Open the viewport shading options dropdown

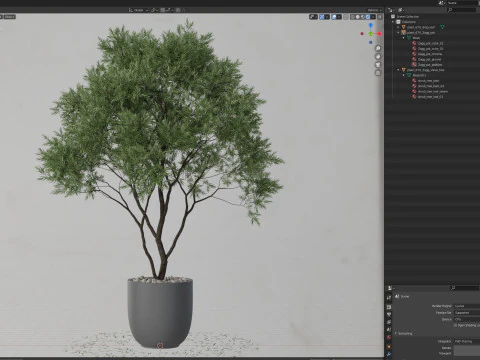tap(373, 17)
